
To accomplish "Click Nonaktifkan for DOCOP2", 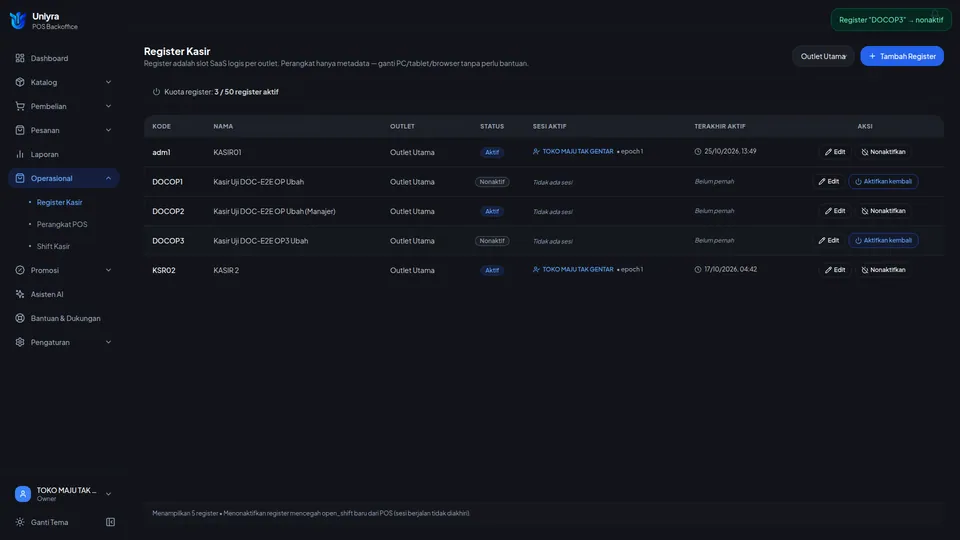I will tap(883, 211).
